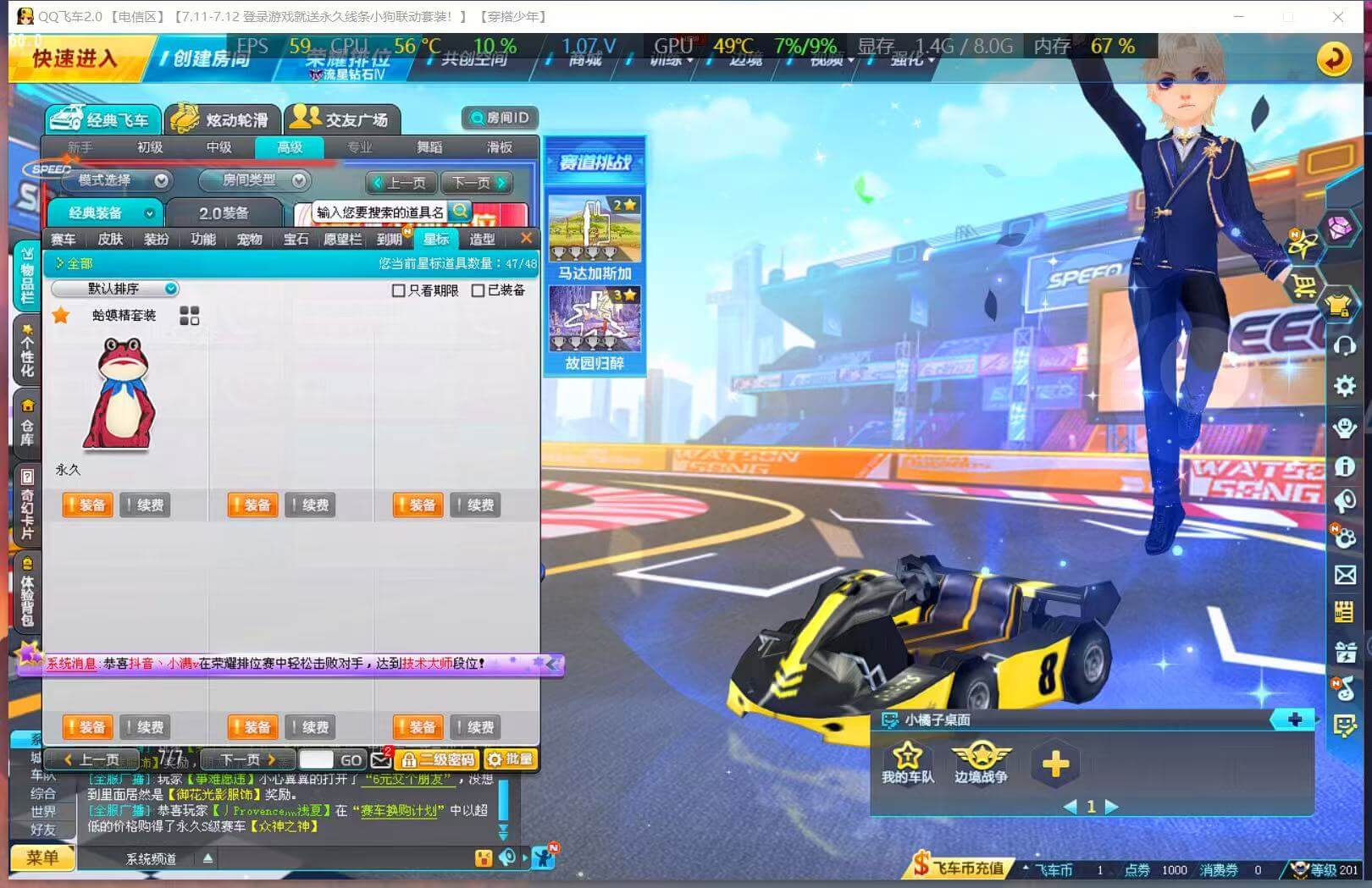Add shortcut with the yellow plus icon
The height and width of the screenshot is (888, 1372).
[1055, 764]
